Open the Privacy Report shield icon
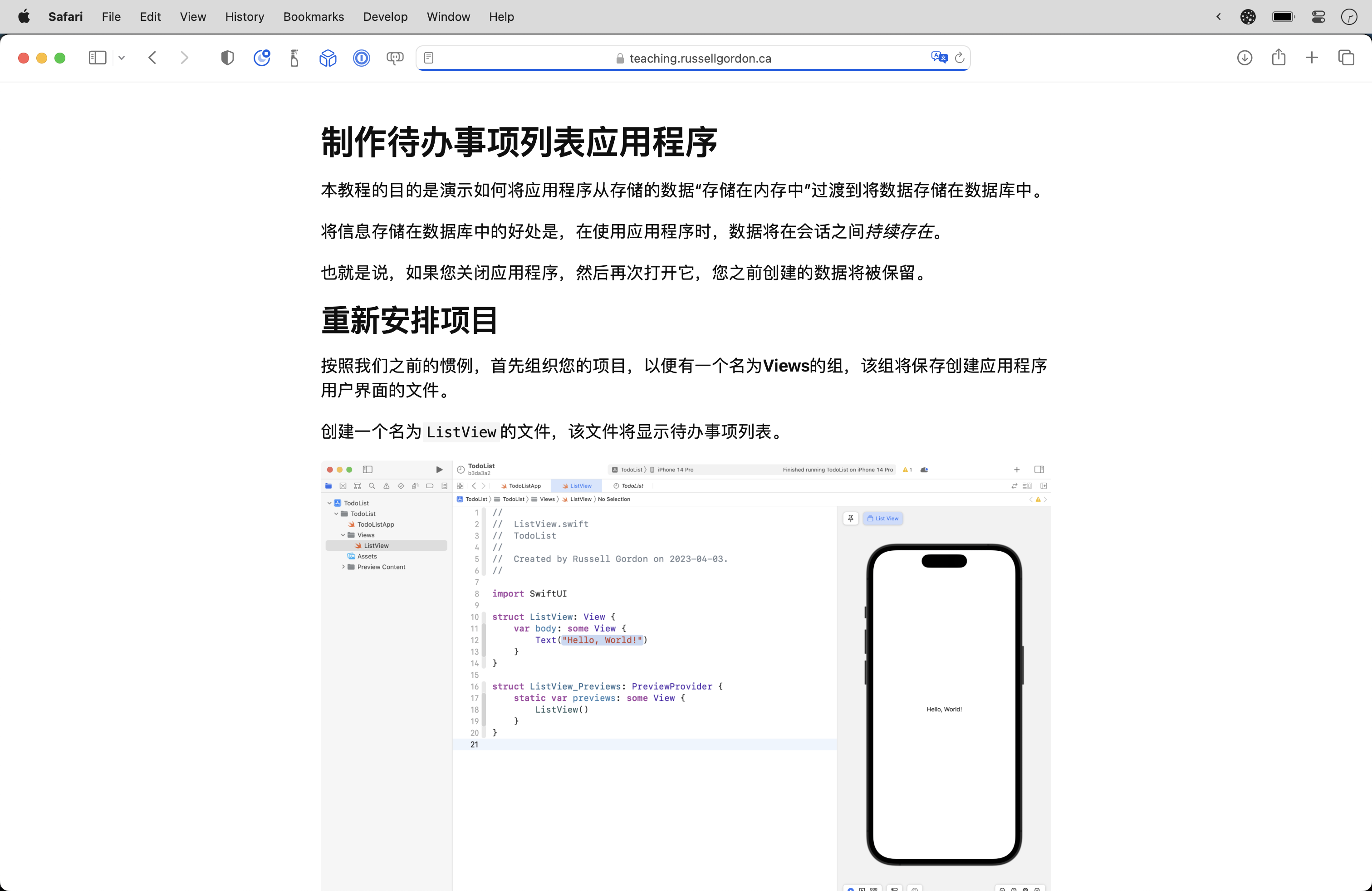1372x891 pixels. (228, 58)
